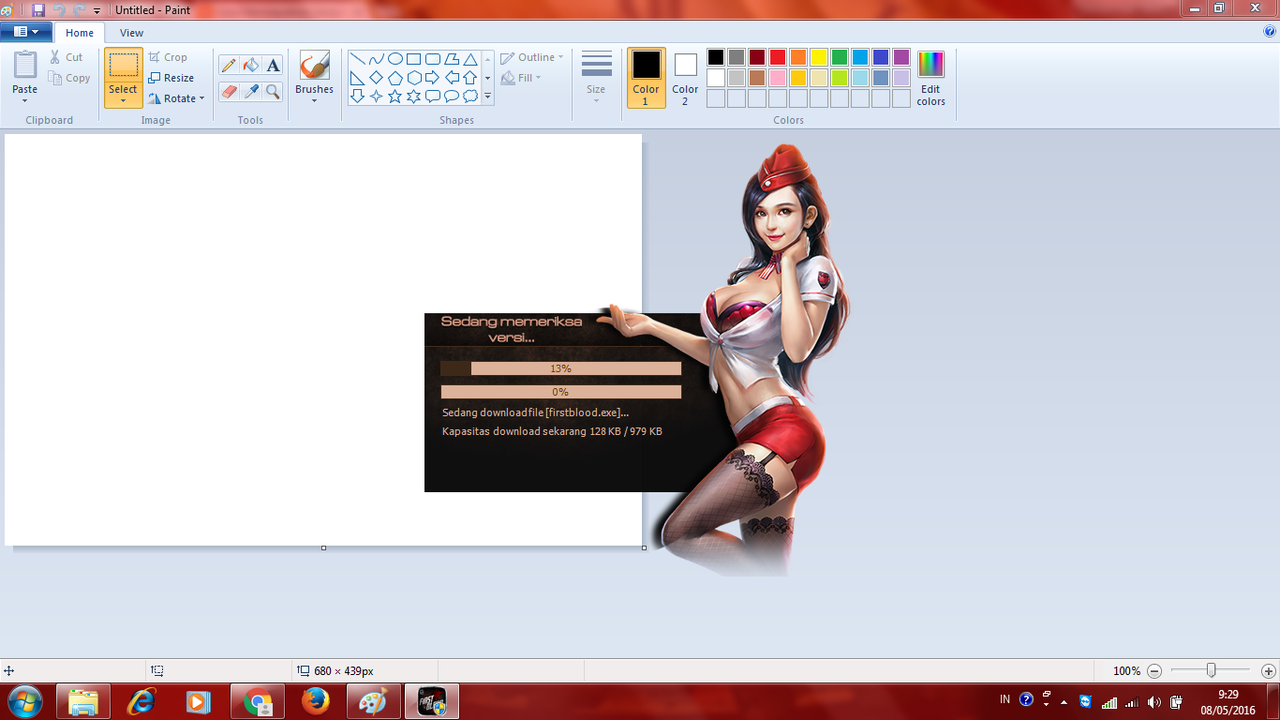Click the Help question mark icon
The width and height of the screenshot is (1280, 720).
pos(1270,32)
